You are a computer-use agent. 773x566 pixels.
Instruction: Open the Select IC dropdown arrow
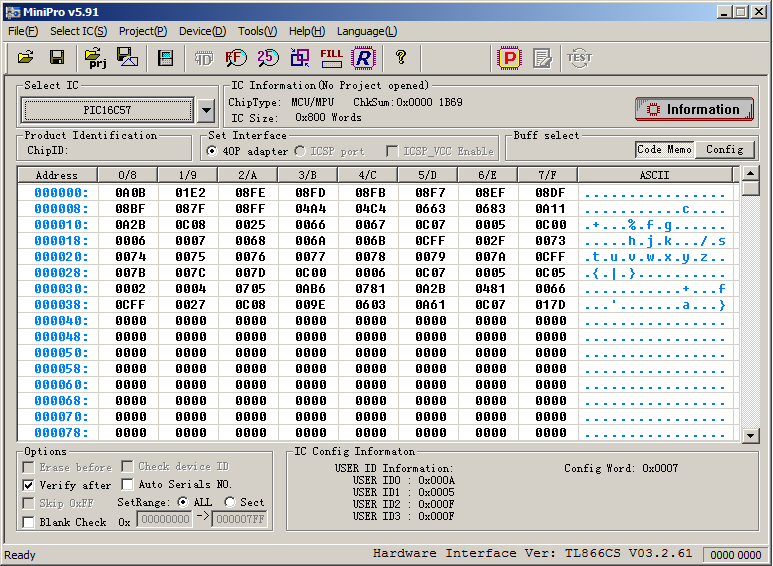click(206, 110)
